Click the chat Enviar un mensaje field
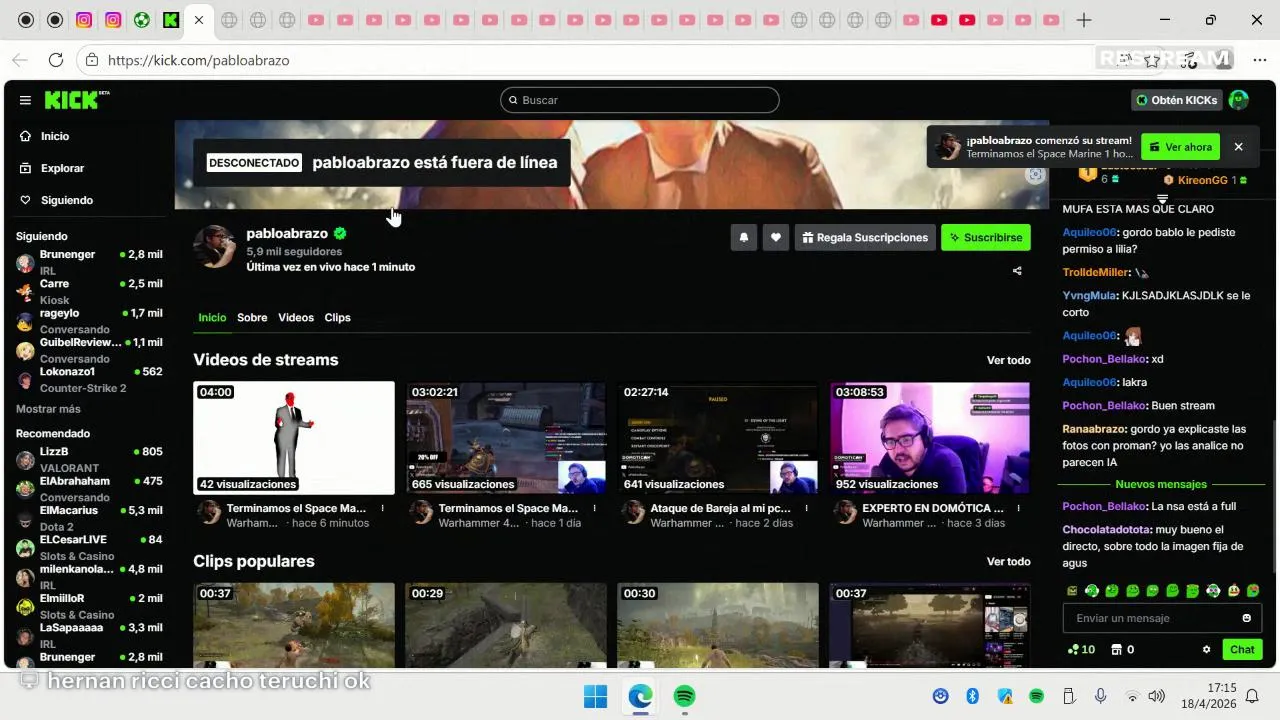 [x=1153, y=618]
